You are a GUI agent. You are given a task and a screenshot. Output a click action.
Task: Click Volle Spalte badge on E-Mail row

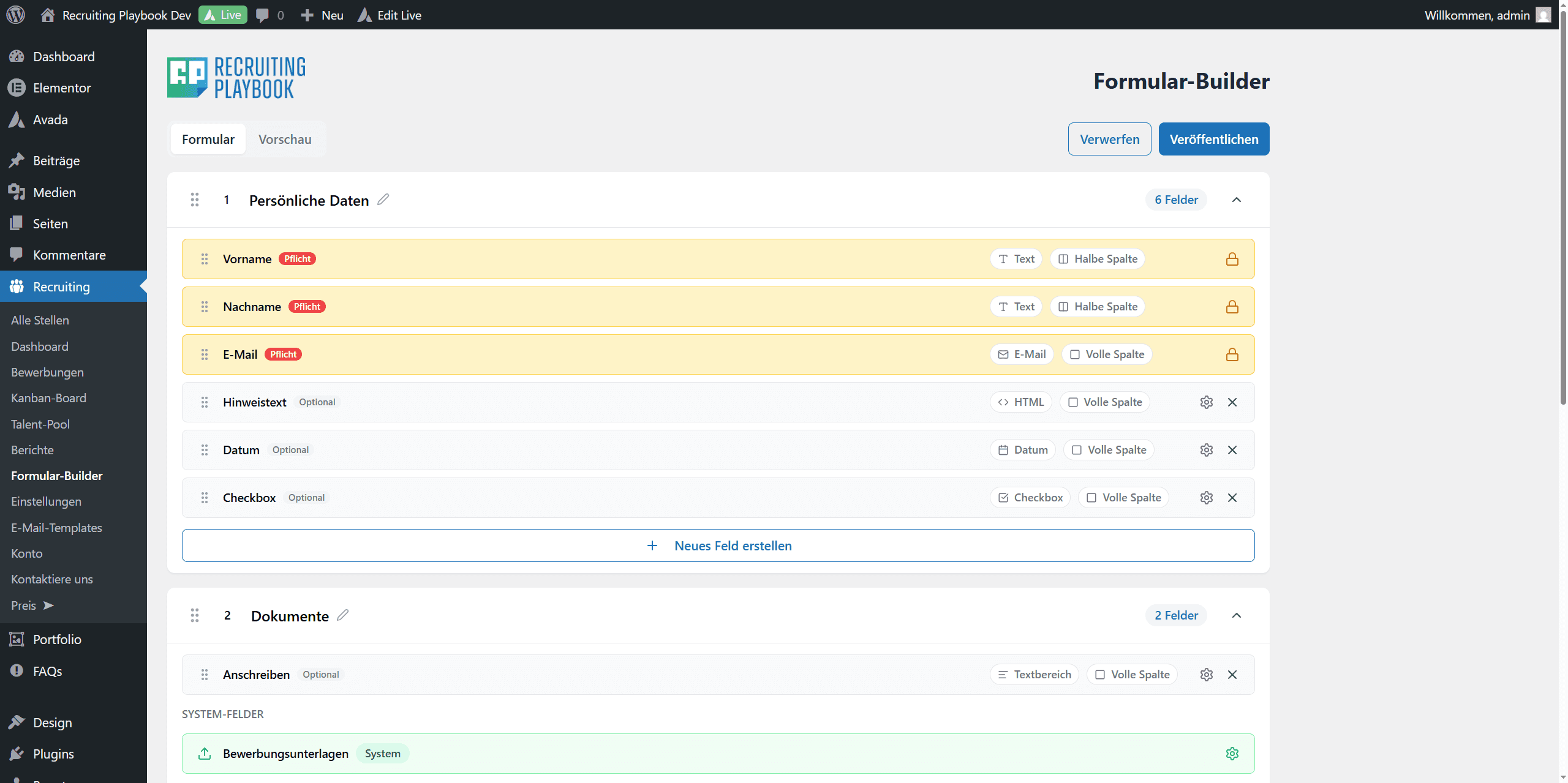(x=1107, y=354)
